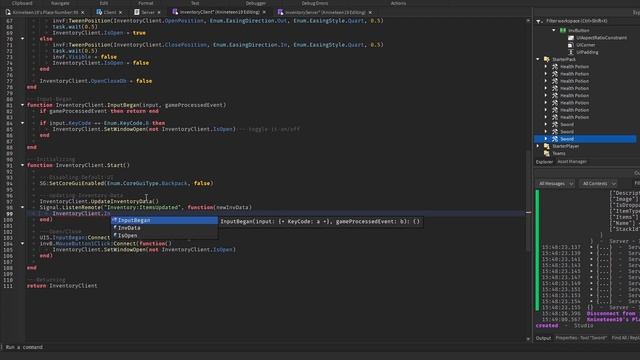
Task: Expand the 15:48:23.137 output table entry
Action: [591, 247]
